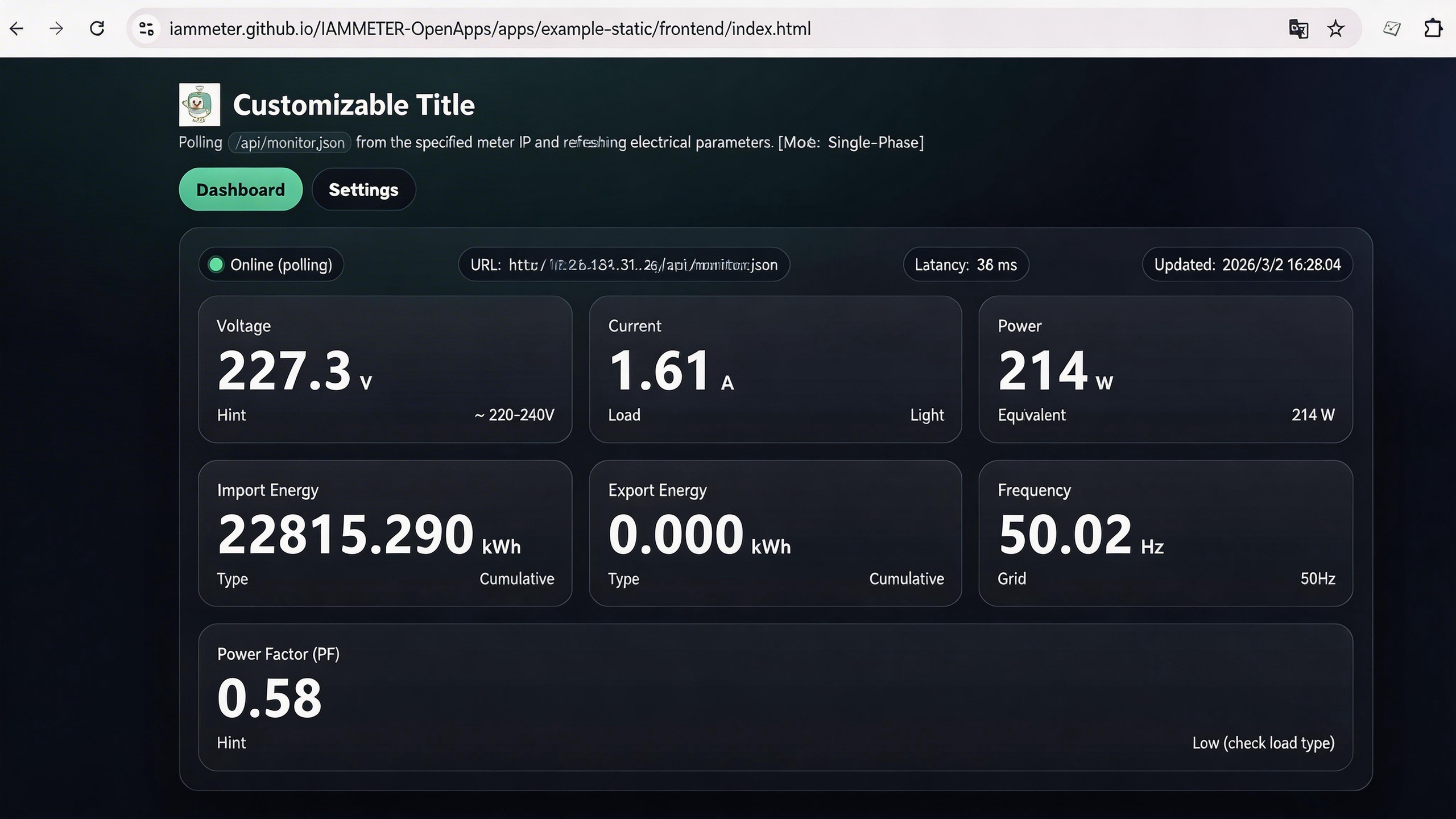Viewport: 1456px width, 819px height.
Task: Click the green online status dot
Action: click(216, 264)
